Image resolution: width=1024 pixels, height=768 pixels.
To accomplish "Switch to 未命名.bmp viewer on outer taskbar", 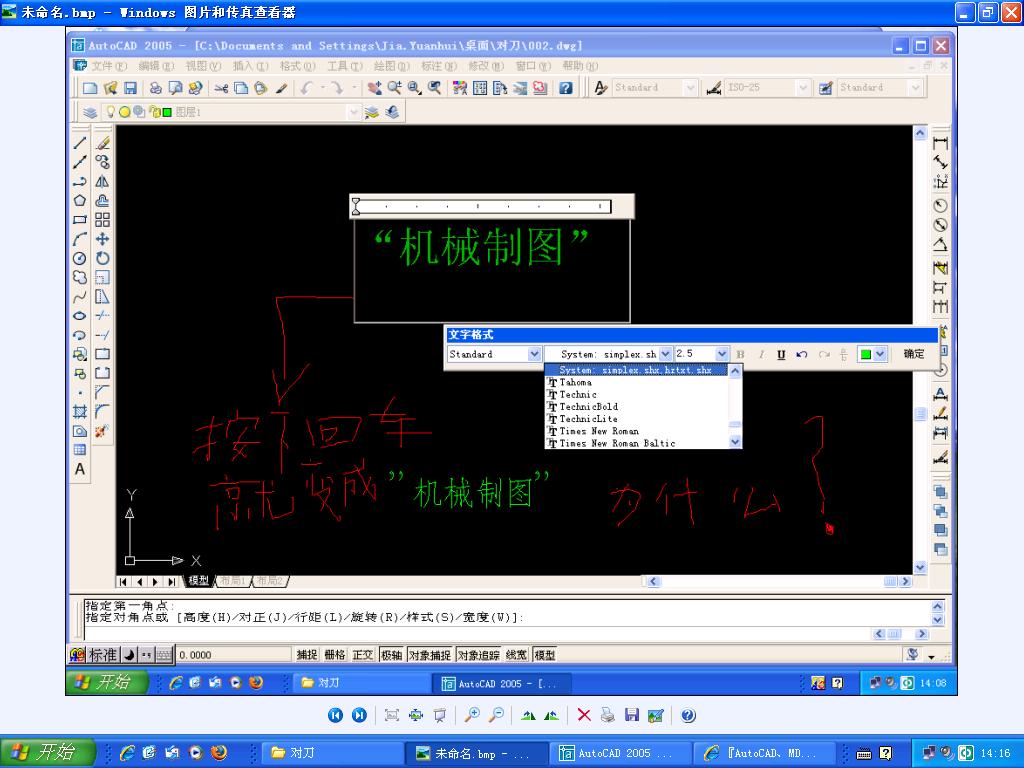I will [x=477, y=753].
